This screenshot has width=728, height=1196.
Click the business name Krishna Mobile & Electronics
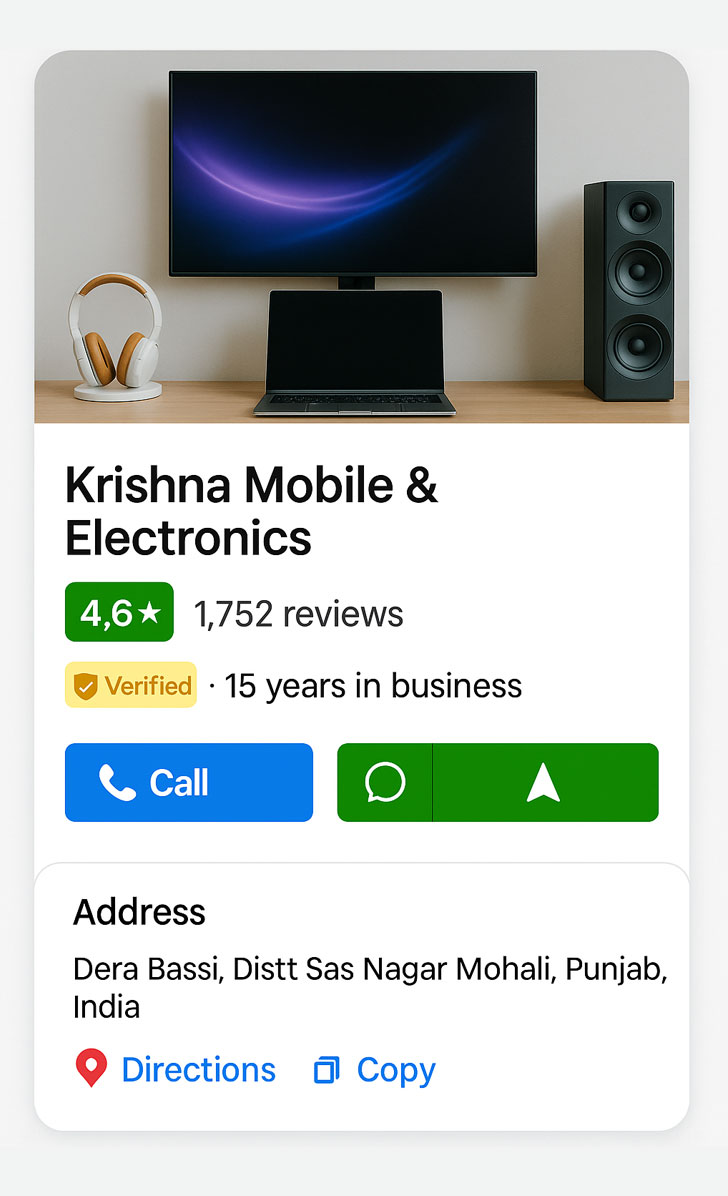(x=251, y=511)
